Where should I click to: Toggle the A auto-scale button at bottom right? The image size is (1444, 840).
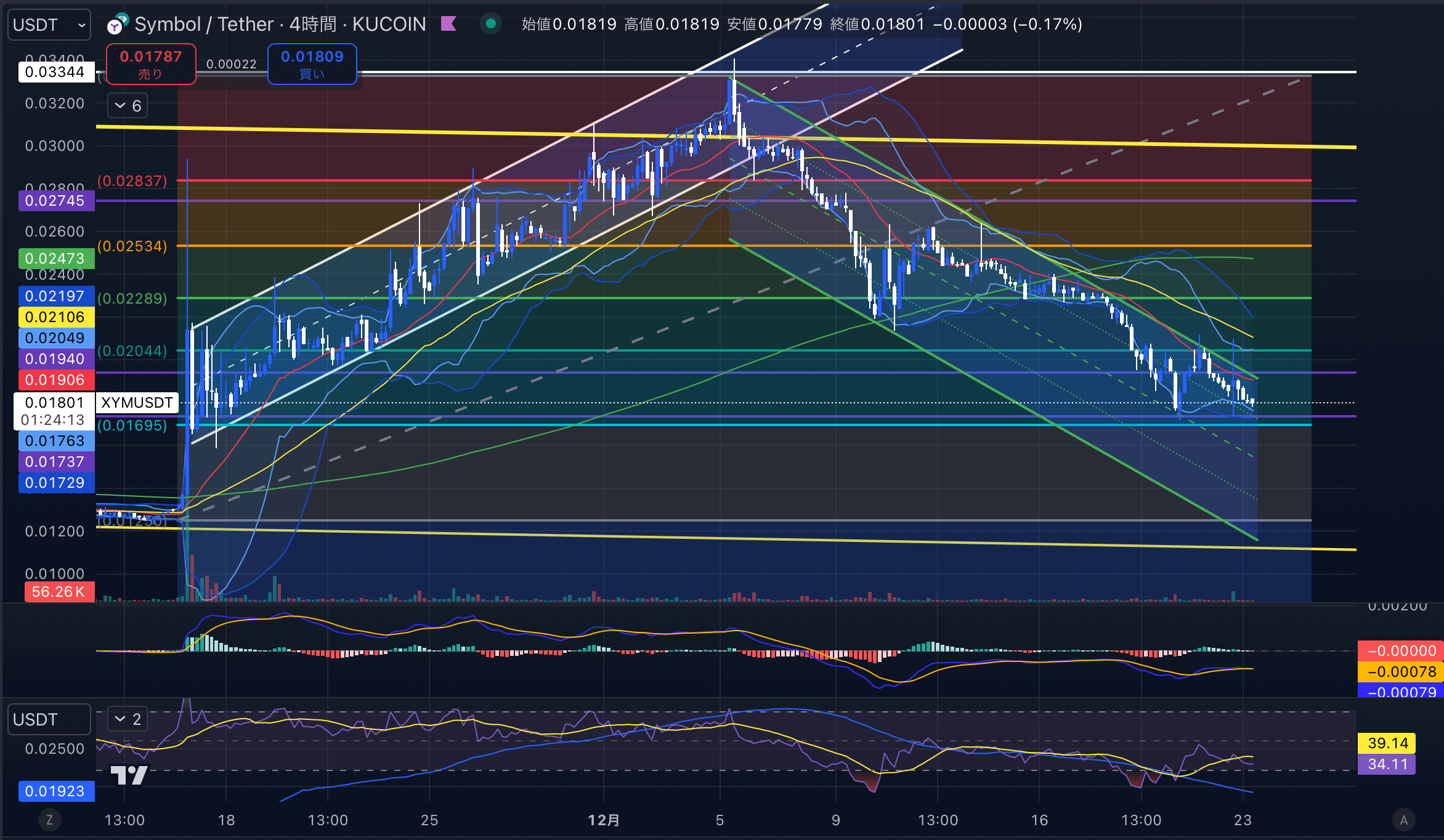click(x=1404, y=820)
